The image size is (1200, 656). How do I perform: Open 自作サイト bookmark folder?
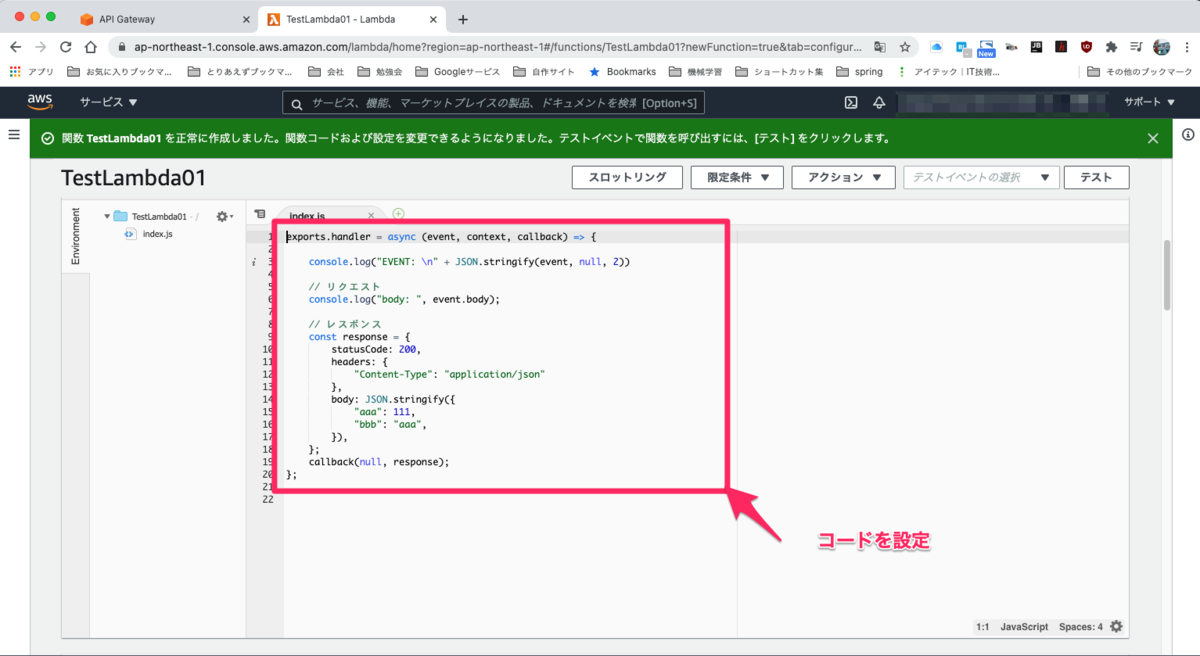click(544, 72)
